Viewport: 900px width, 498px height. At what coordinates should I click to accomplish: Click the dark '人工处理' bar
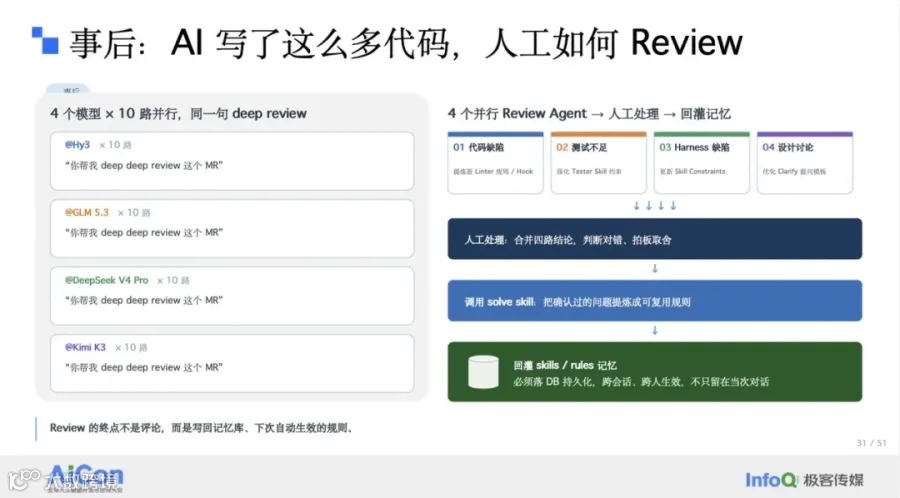[655, 239]
